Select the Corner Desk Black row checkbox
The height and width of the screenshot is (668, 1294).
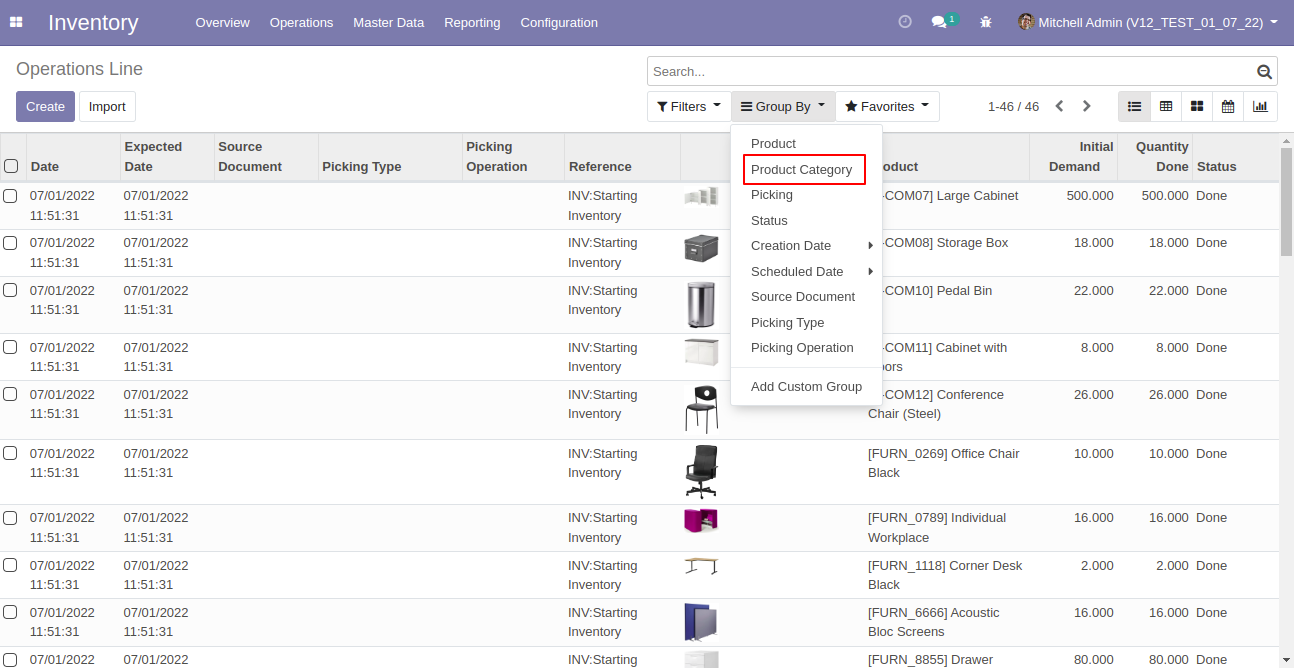[x=10, y=565]
